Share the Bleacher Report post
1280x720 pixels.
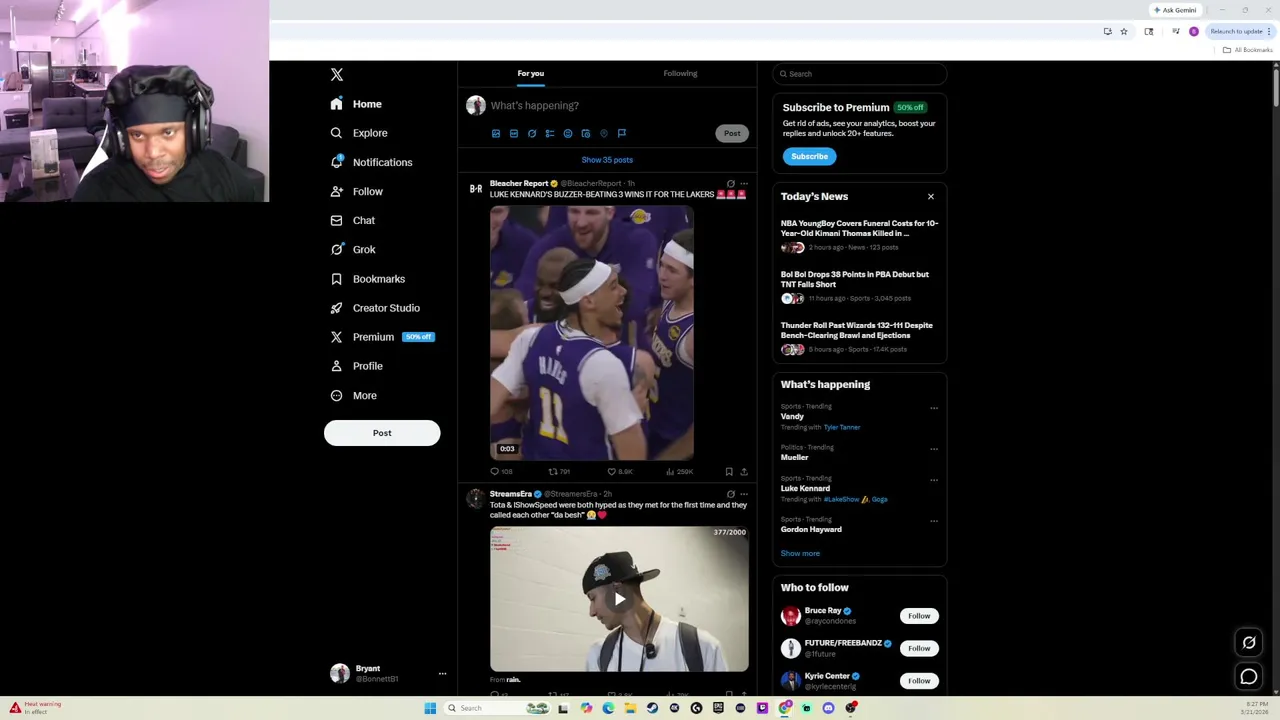tap(744, 472)
